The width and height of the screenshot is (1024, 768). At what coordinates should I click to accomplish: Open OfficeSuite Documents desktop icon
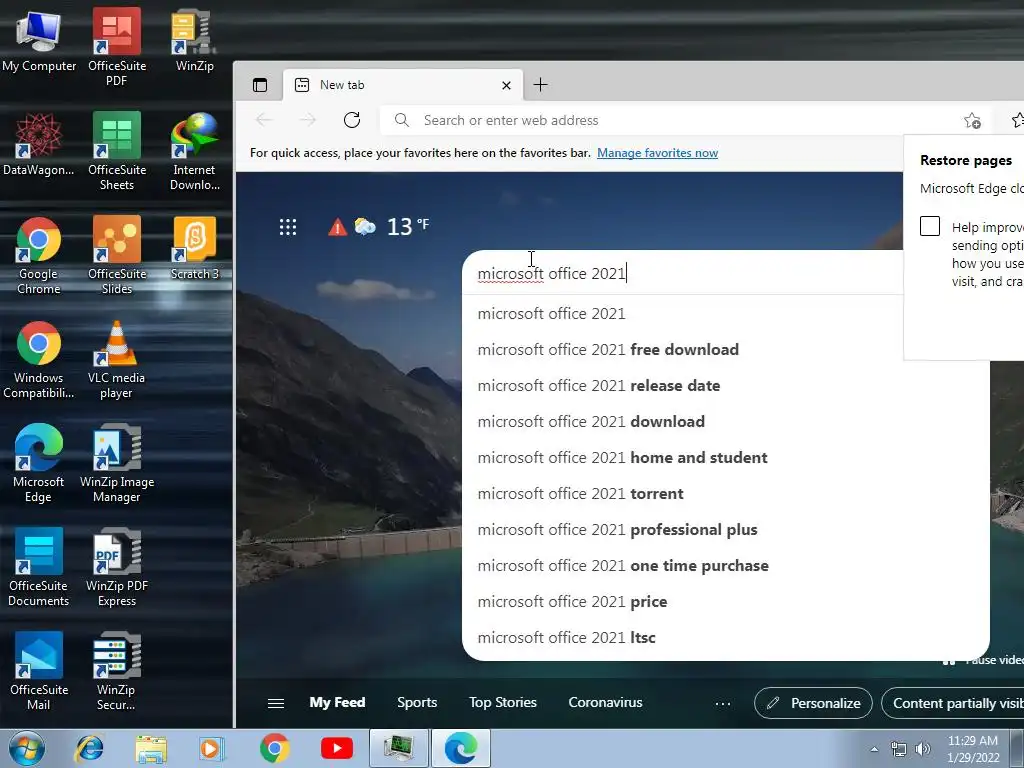(x=39, y=567)
